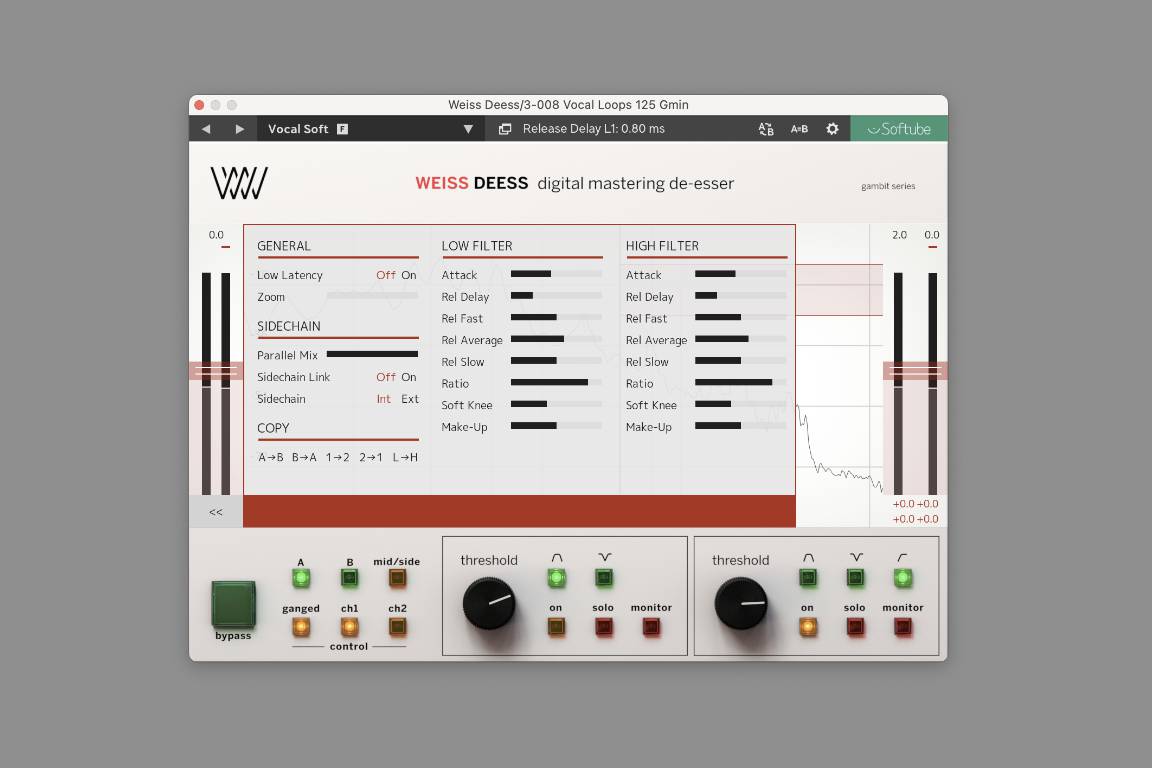Screen dimensions: 1152x768
Task: Toggle the ch1 control button
Action: point(350,627)
